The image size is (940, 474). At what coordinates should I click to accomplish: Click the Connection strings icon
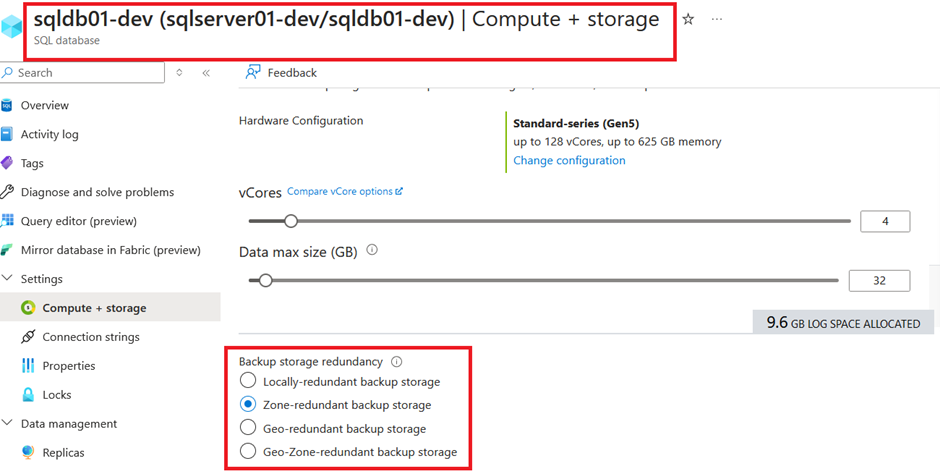pos(28,337)
